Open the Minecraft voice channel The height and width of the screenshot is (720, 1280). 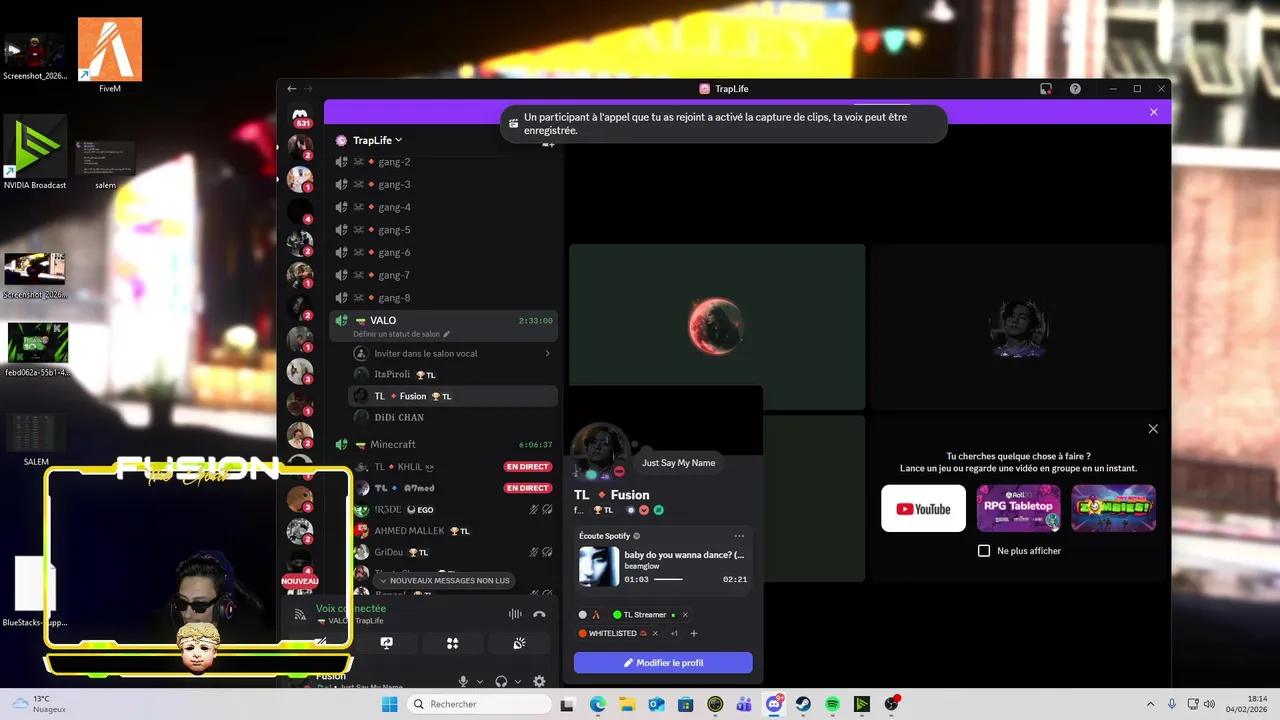(443, 444)
